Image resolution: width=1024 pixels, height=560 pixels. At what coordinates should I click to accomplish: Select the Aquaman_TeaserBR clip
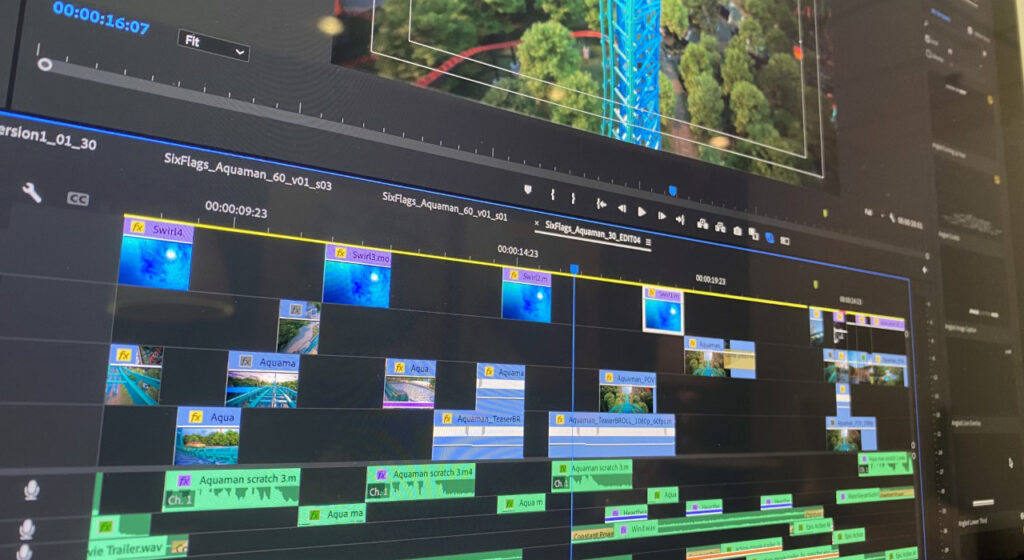click(479, 435)
